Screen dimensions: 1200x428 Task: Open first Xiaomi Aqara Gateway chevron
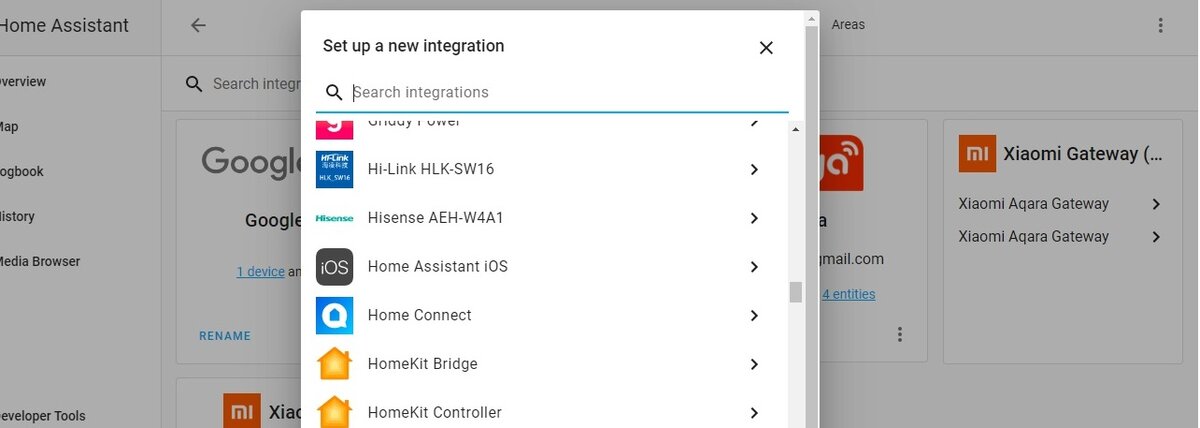(1156, 204)
